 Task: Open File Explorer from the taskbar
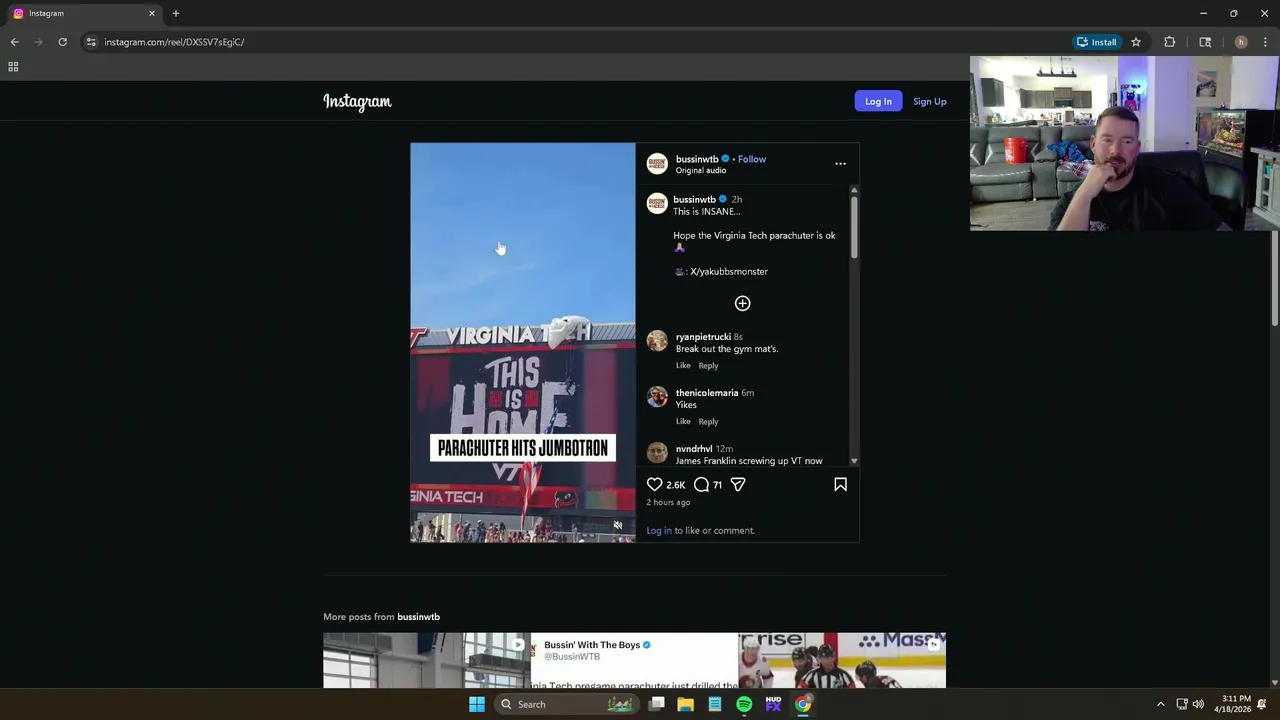coord(685,704)
